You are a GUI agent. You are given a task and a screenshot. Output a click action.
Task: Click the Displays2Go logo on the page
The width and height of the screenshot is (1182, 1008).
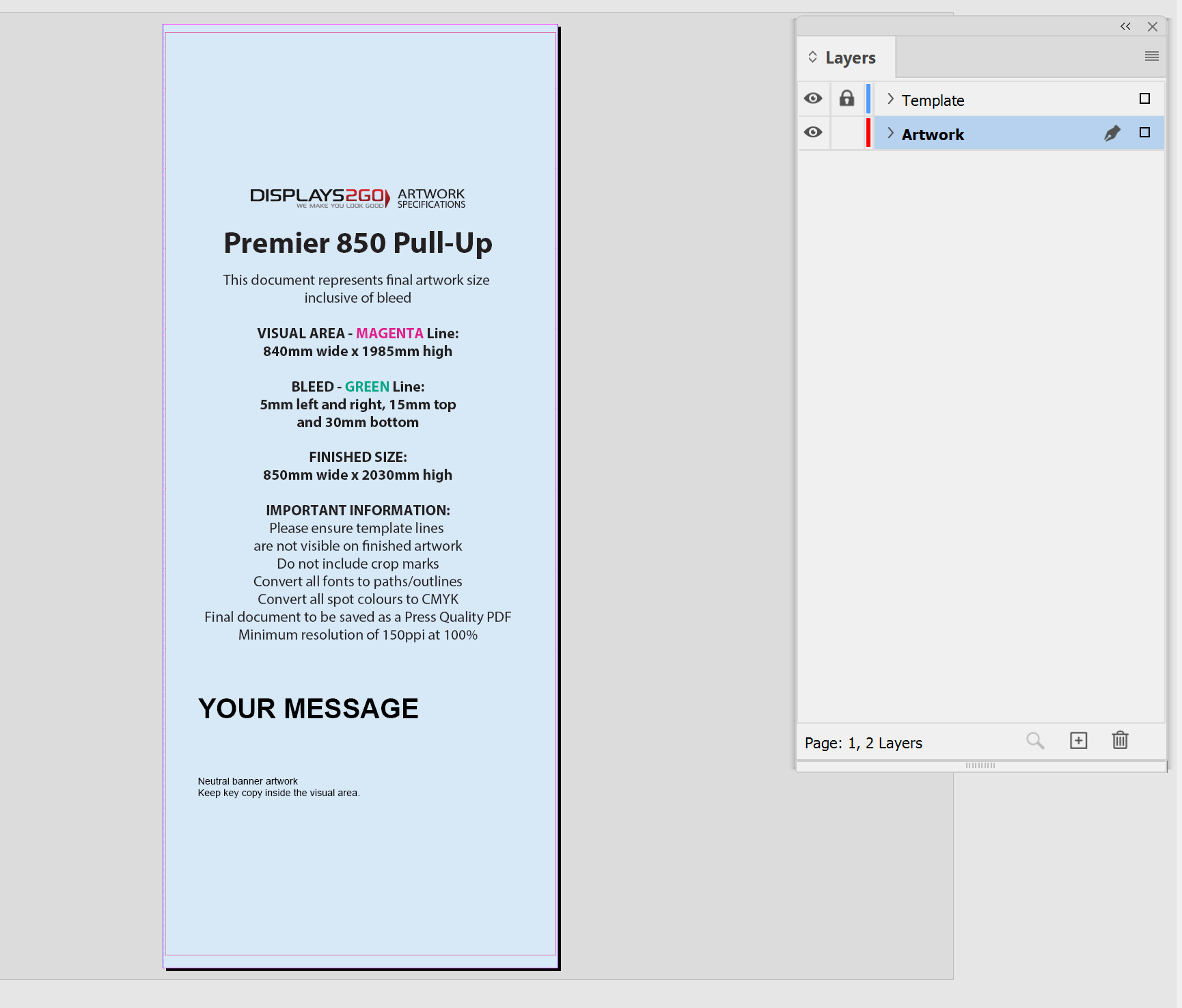pyautogui.click(x=320, y=197)
